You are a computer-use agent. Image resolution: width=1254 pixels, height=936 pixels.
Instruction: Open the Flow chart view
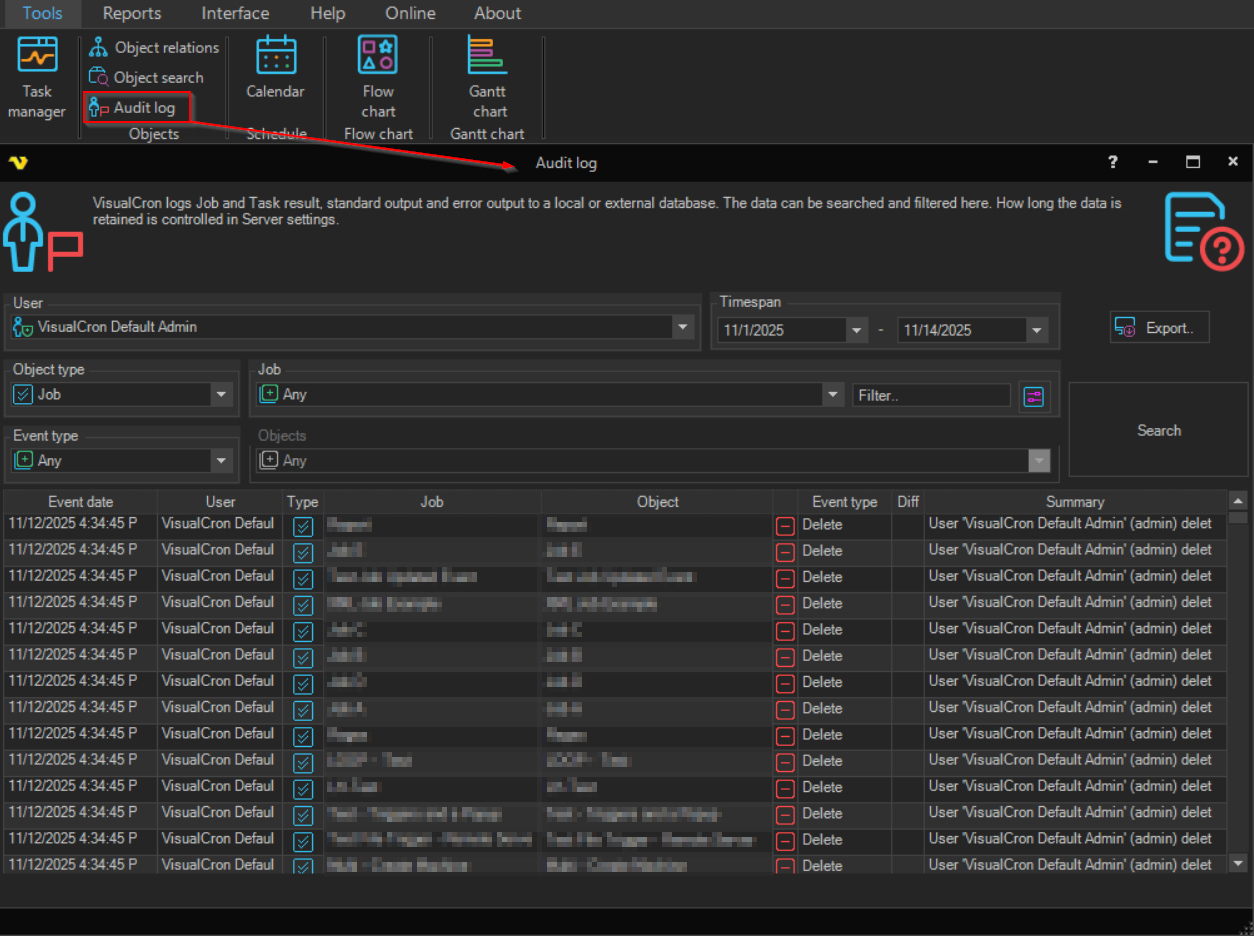378,78
